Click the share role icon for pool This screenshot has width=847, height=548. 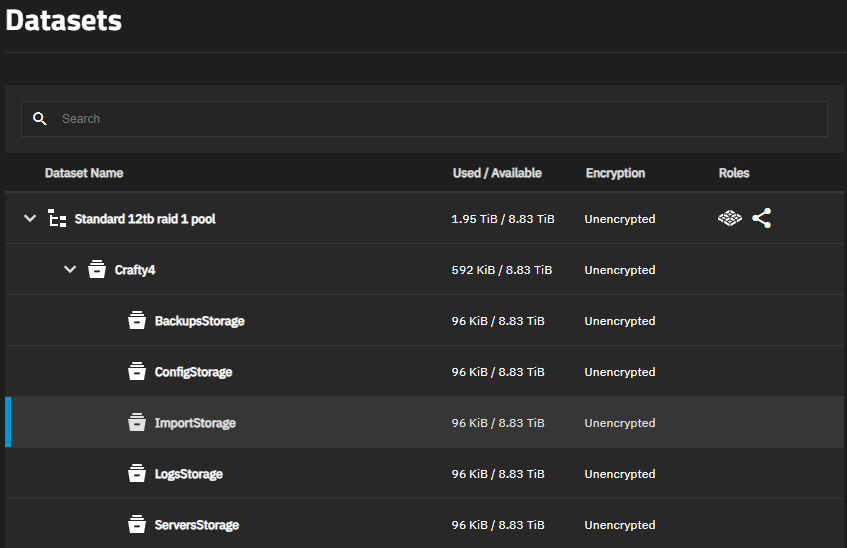(x=762, y=219)
